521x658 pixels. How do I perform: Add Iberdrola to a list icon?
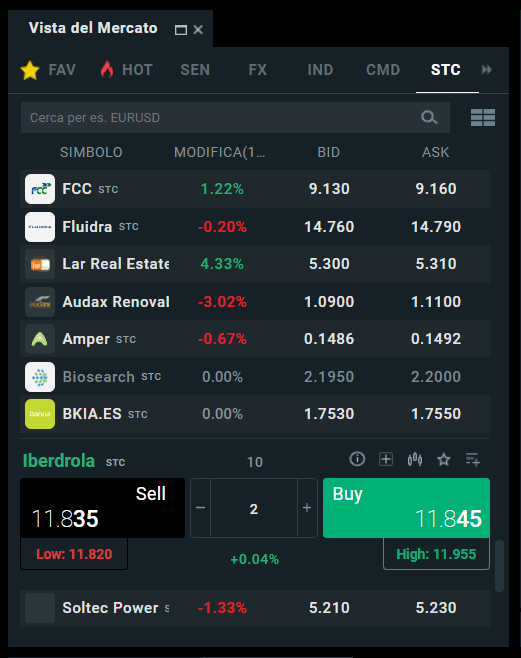(473, 459)
